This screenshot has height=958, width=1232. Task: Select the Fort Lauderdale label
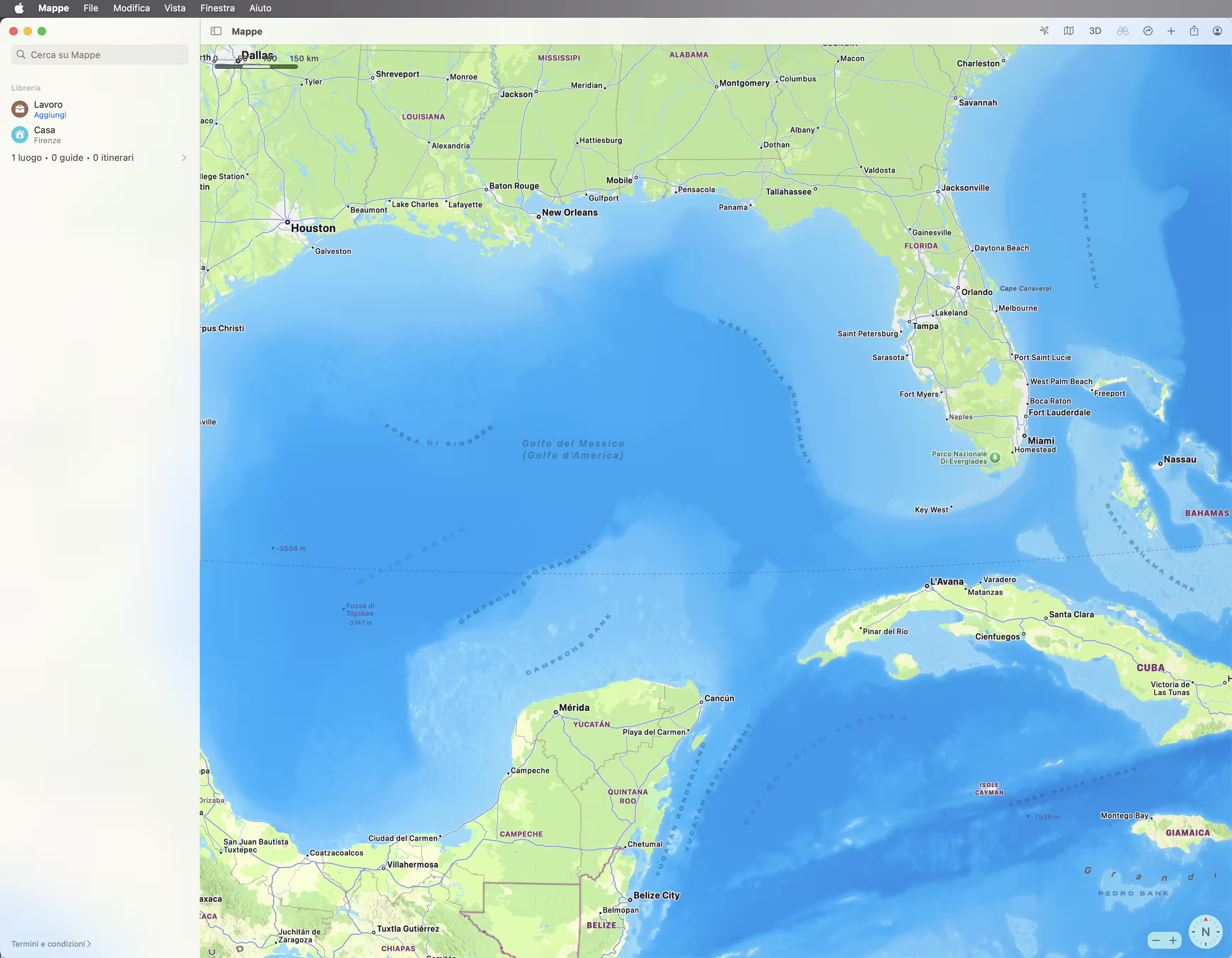pos(1059,412)
